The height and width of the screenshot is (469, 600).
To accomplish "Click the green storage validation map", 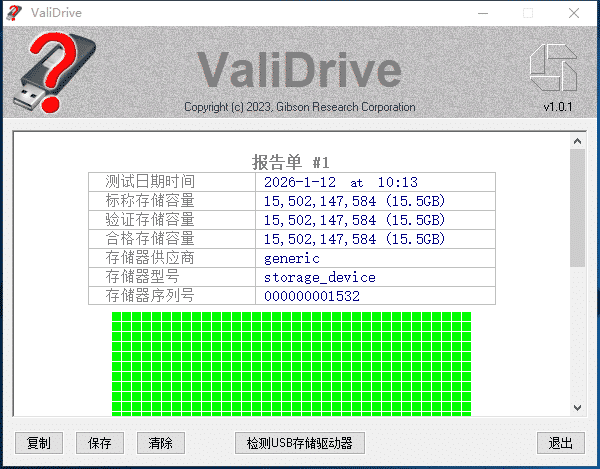I will [x=291, y=362].
